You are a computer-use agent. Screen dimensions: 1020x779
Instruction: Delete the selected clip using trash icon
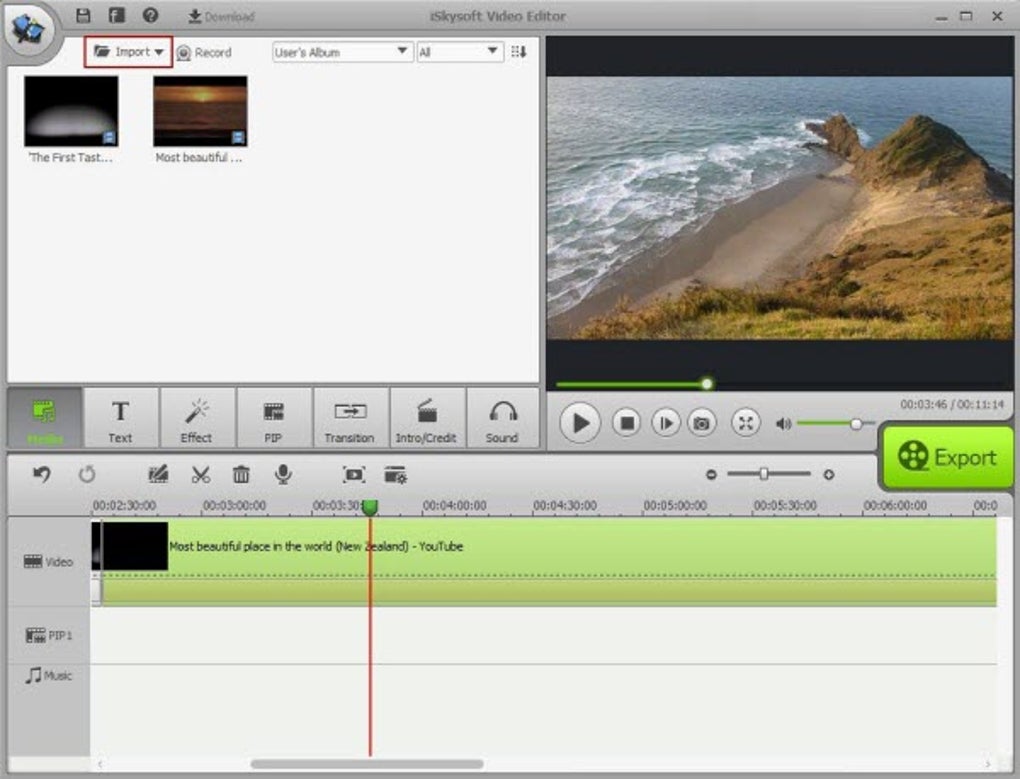coord(241,474)
